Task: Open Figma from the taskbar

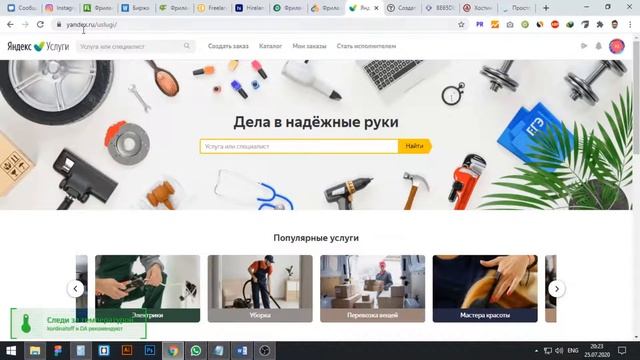Action: pos(58,351)
